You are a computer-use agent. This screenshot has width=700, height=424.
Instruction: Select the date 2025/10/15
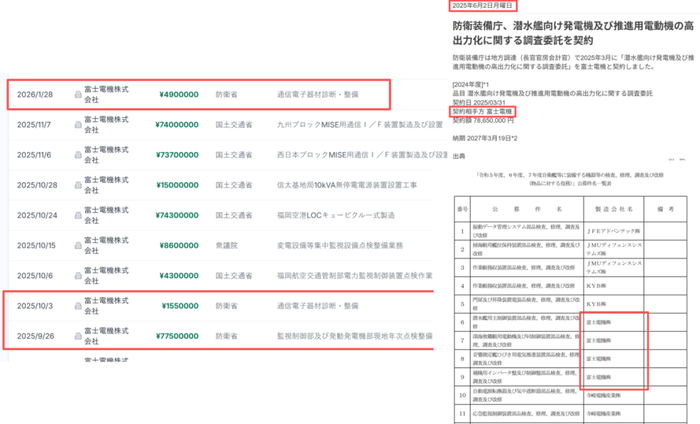pos(36,245)
